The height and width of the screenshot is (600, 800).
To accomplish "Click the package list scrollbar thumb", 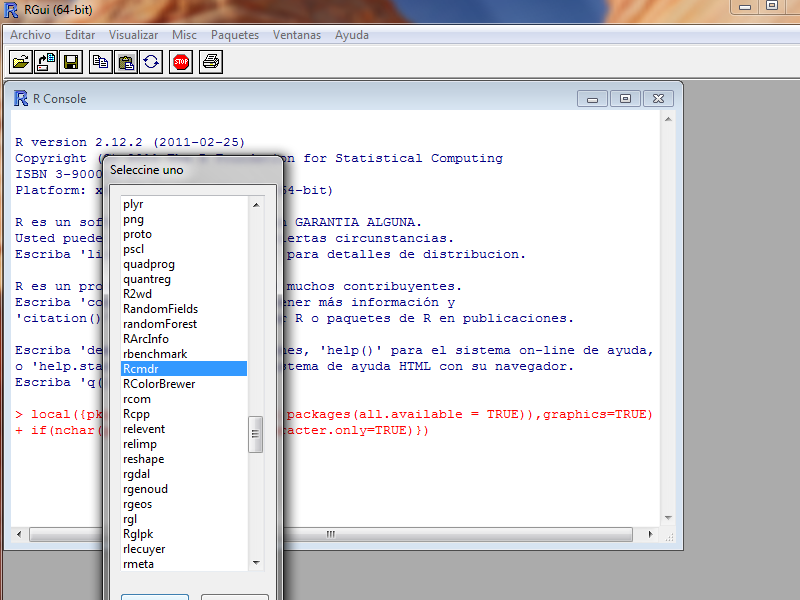I will coord(256,434).
